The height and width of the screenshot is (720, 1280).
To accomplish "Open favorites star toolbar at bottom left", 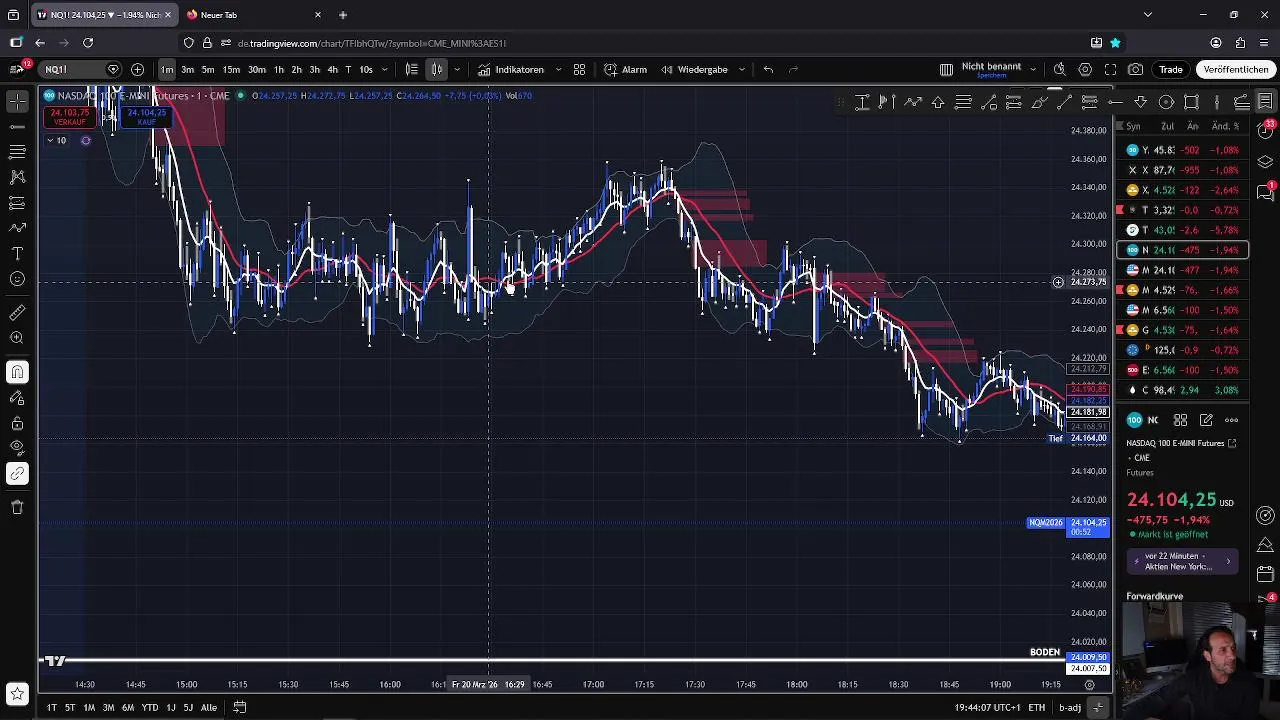I will (x=17, y=693).
